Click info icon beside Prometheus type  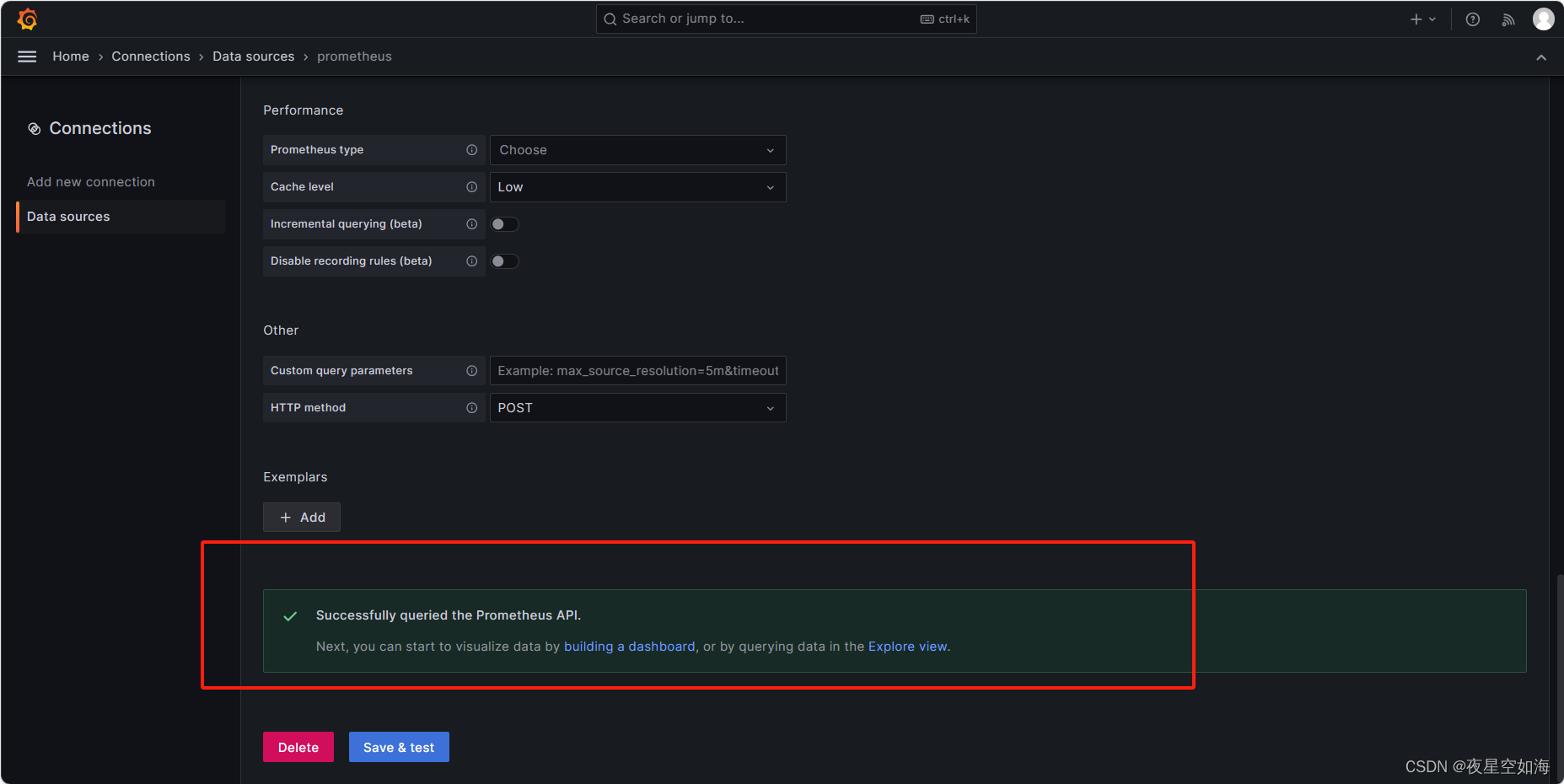coord(472,150)
